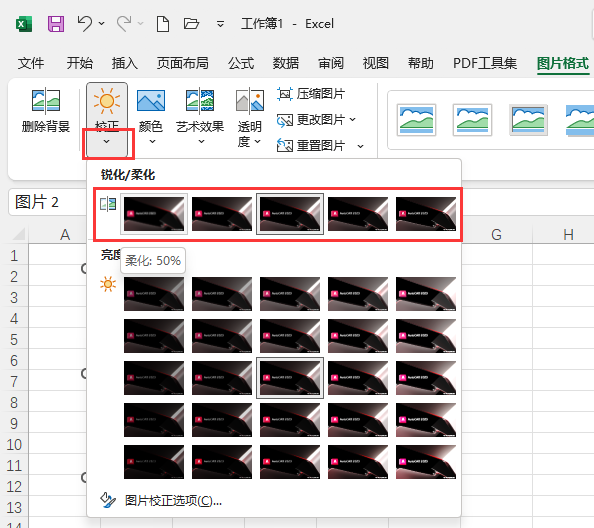Screen dimensions: 594x528
Task: Open the 审阅 ribbon tab
Action: (x=331, y=63)
